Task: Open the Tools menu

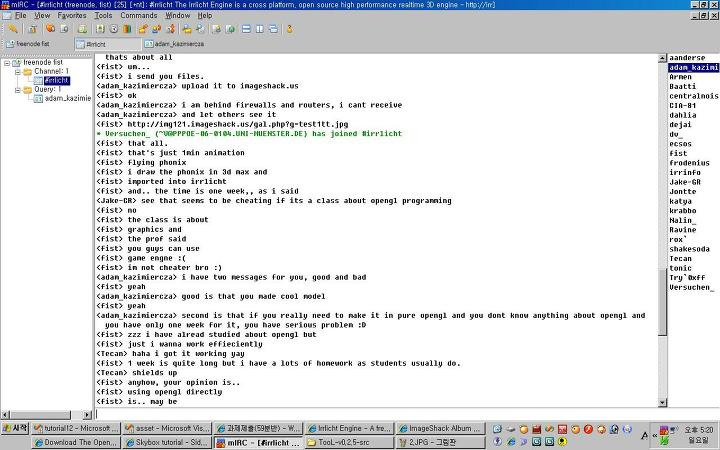Action: click(103, 16)
